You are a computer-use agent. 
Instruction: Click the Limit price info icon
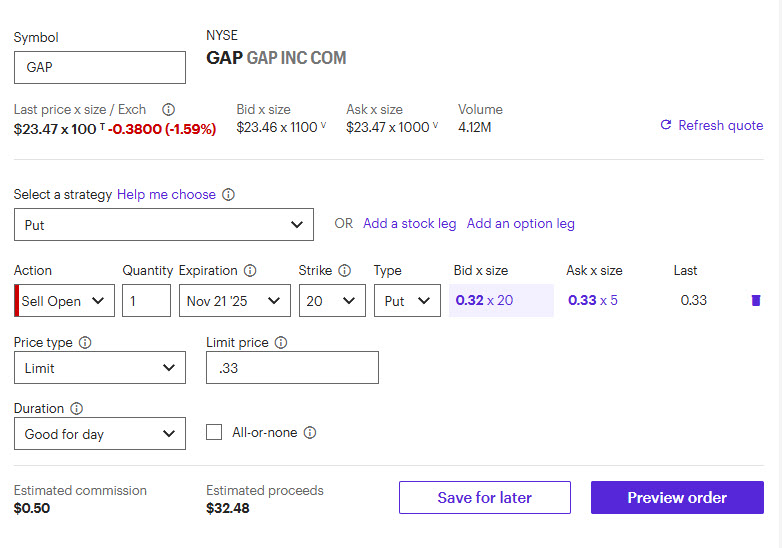281,343
